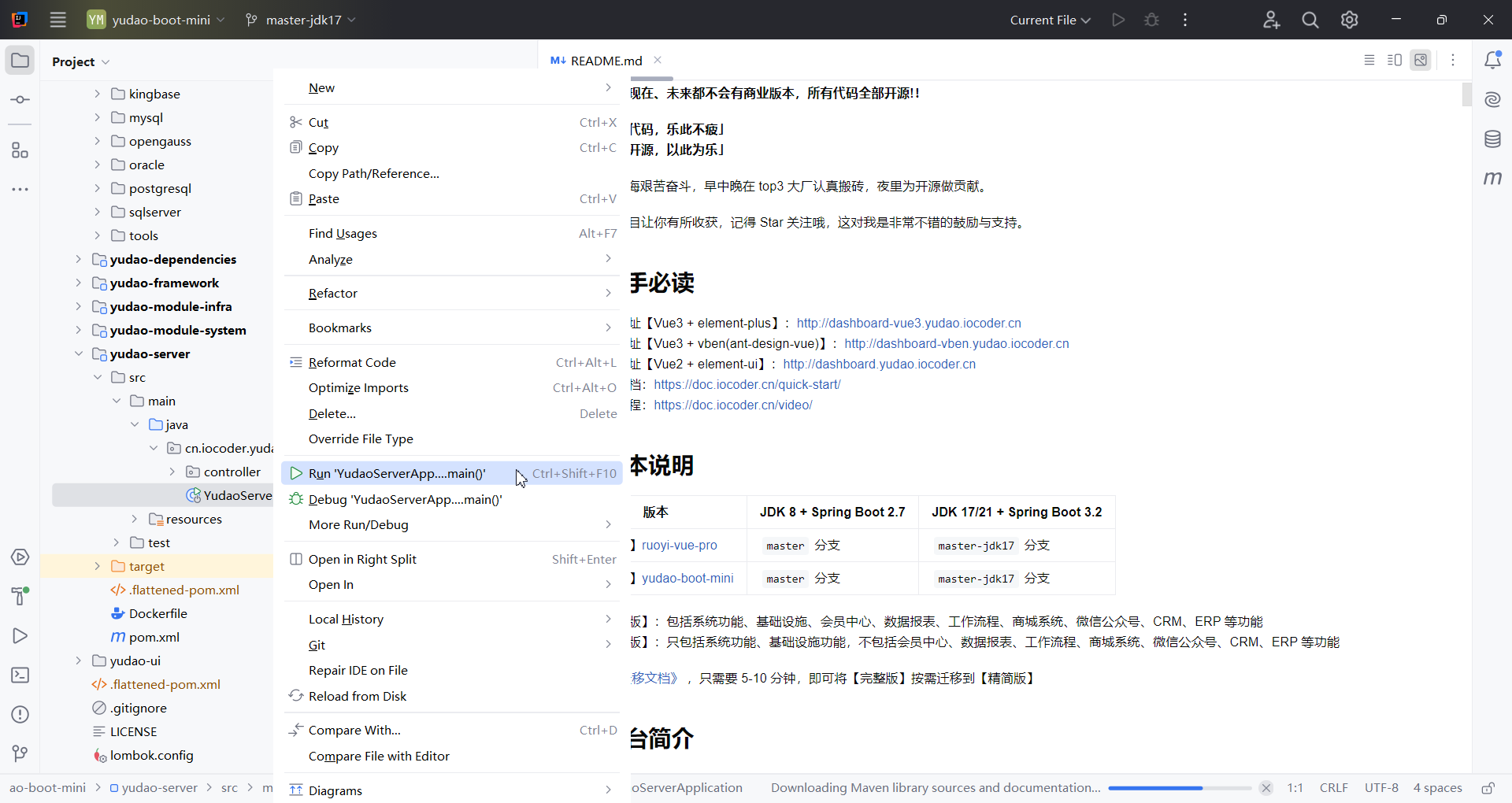Open Project view mode dropdown
Screen dimensions: 1512x803
[x=81, y=61]
